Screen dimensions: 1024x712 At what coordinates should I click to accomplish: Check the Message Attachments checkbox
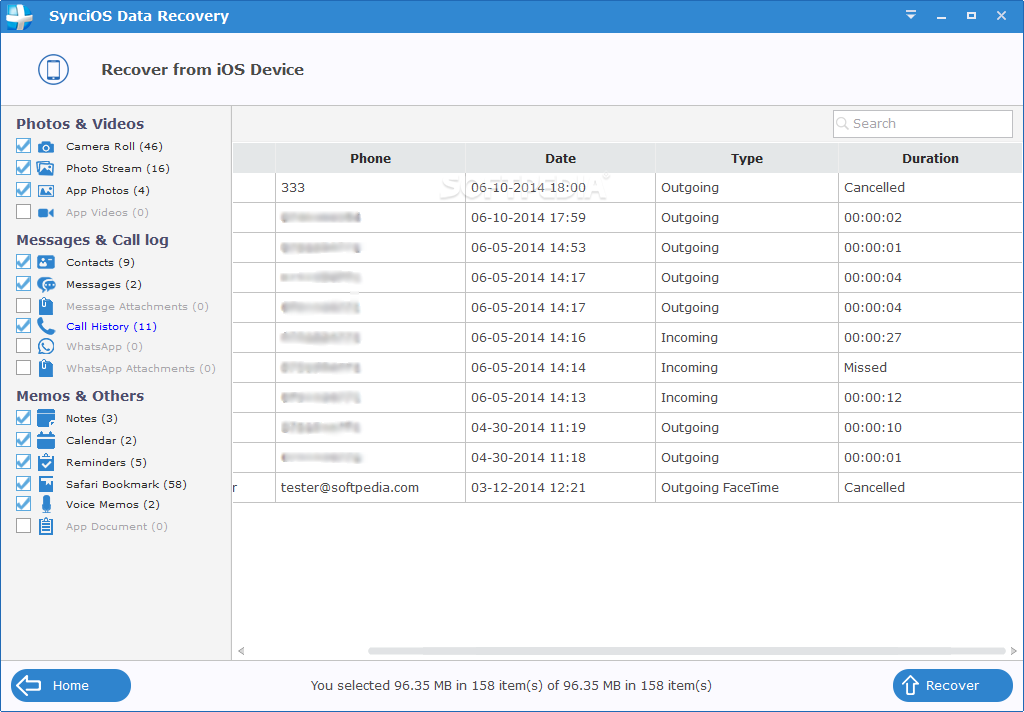24,306
